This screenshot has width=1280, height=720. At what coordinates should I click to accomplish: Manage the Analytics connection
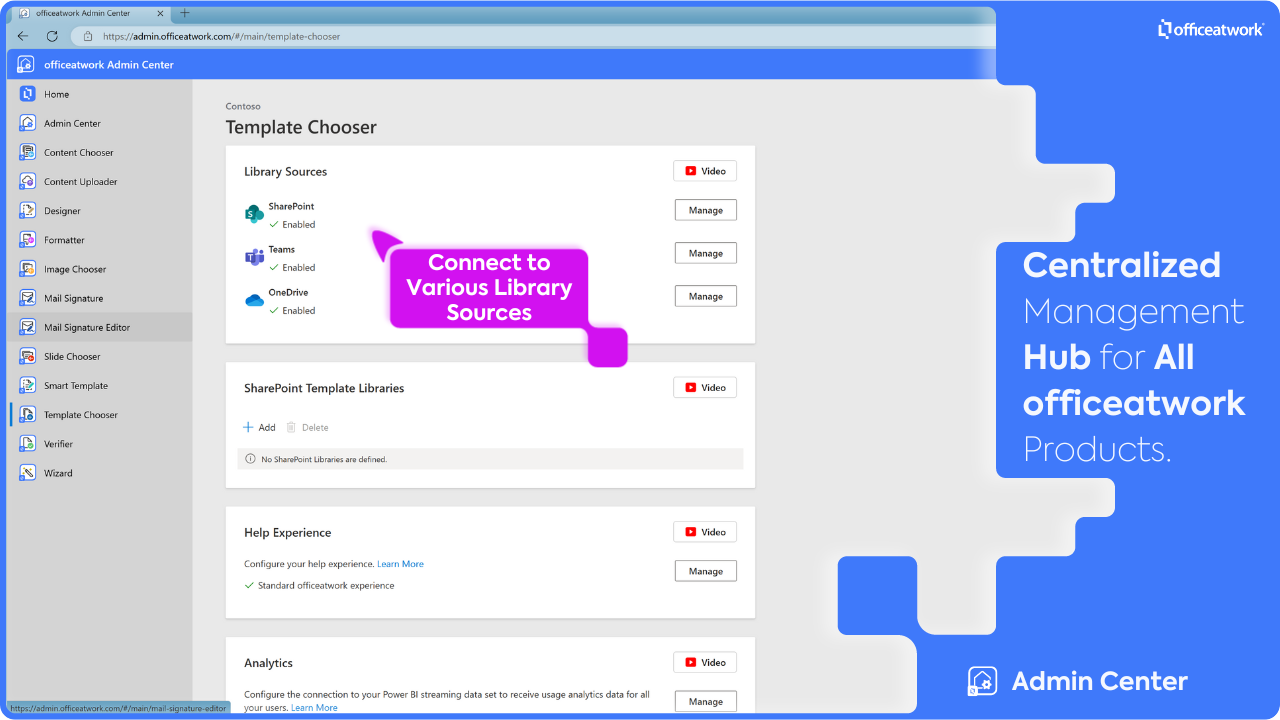pyautogui.click(x=706, y=701)
